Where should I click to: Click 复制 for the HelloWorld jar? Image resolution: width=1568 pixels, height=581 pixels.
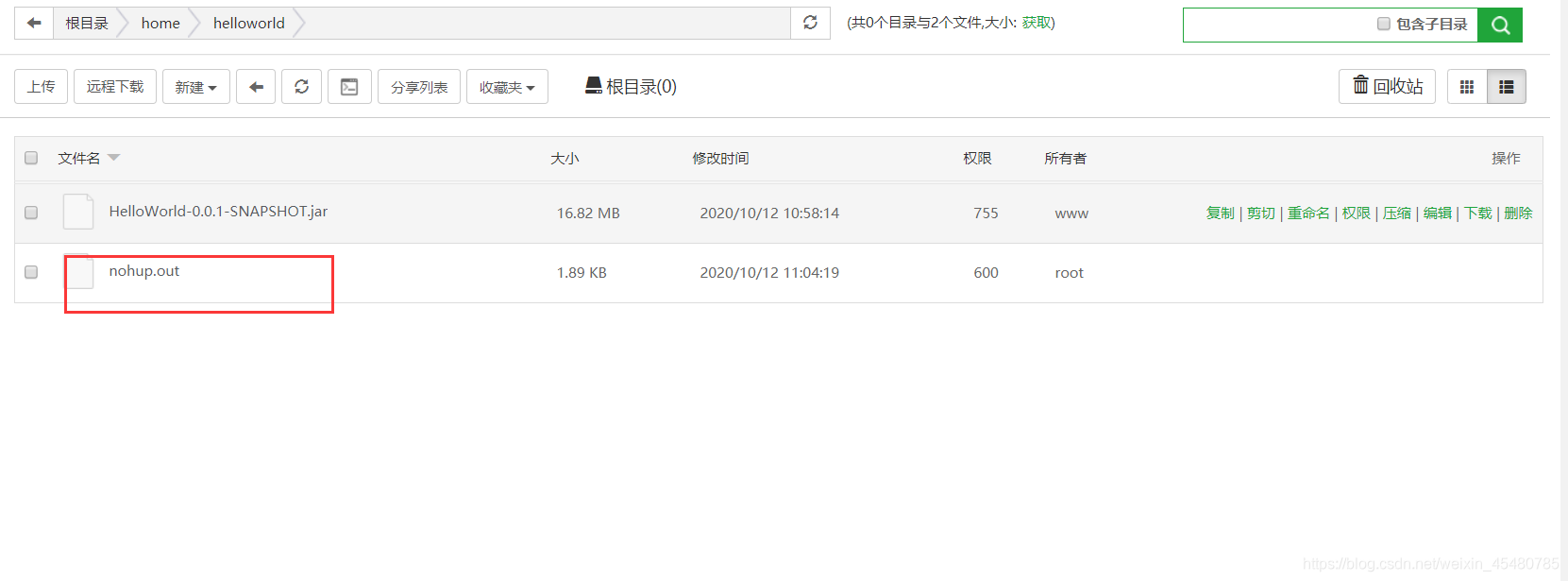[1220, 214]
